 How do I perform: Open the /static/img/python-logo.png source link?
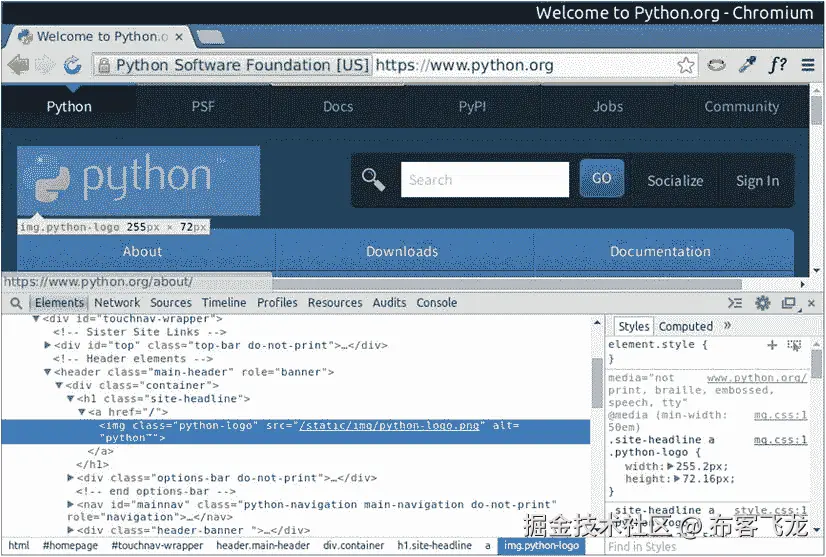(389, 426)
